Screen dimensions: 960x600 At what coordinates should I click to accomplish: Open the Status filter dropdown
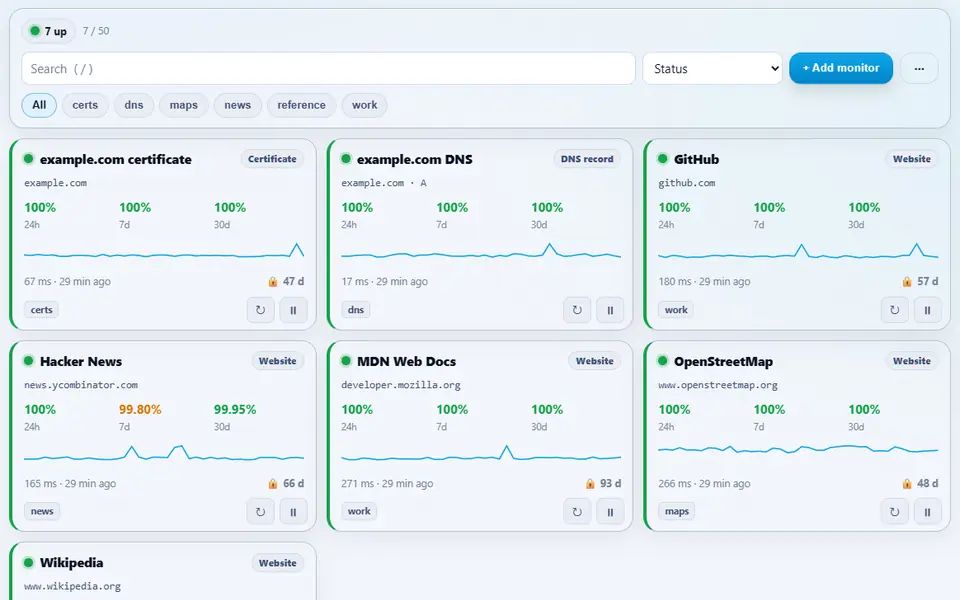click(713, 69)
